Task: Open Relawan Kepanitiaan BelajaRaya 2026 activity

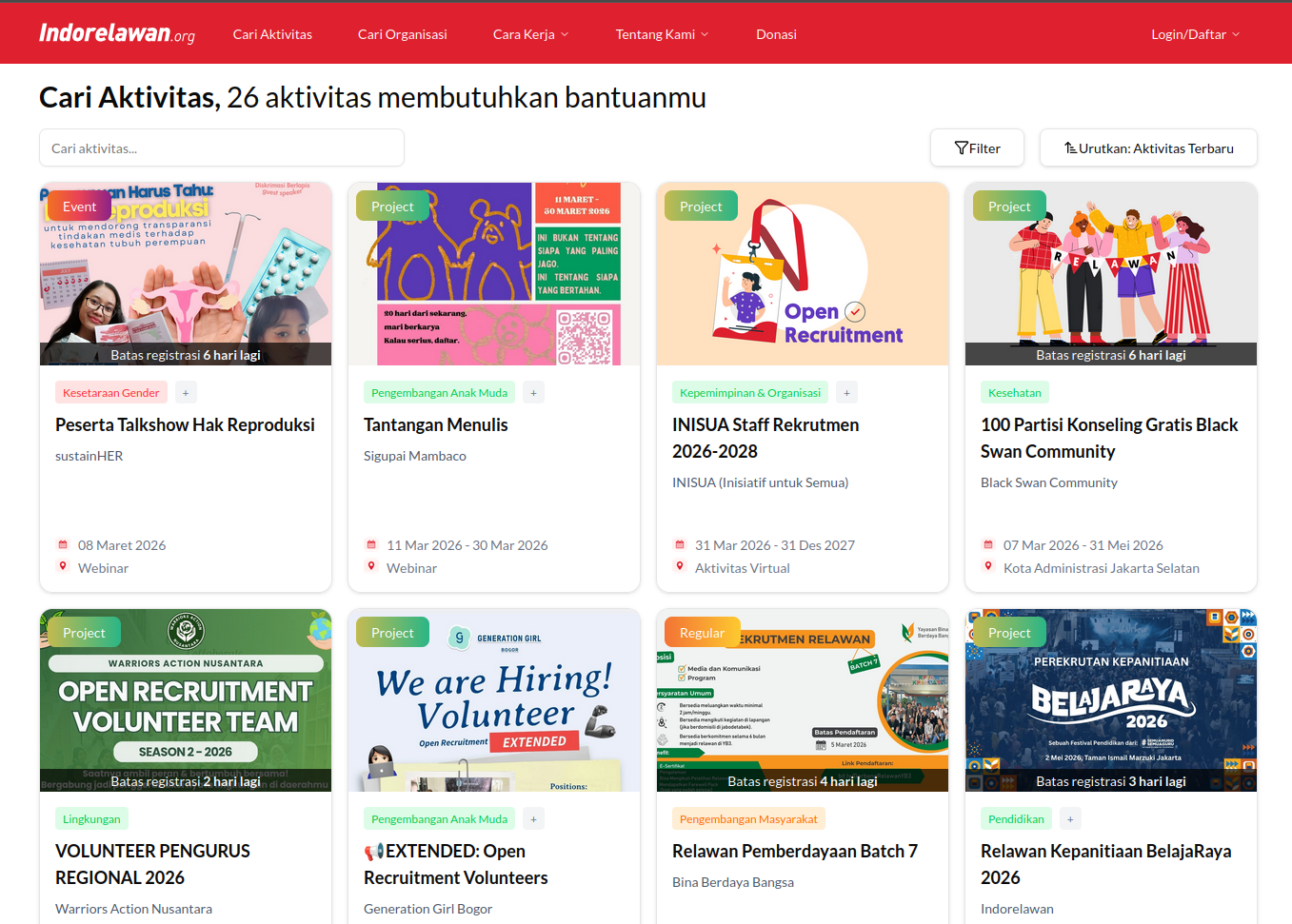Action: (x=1106, y=864)
